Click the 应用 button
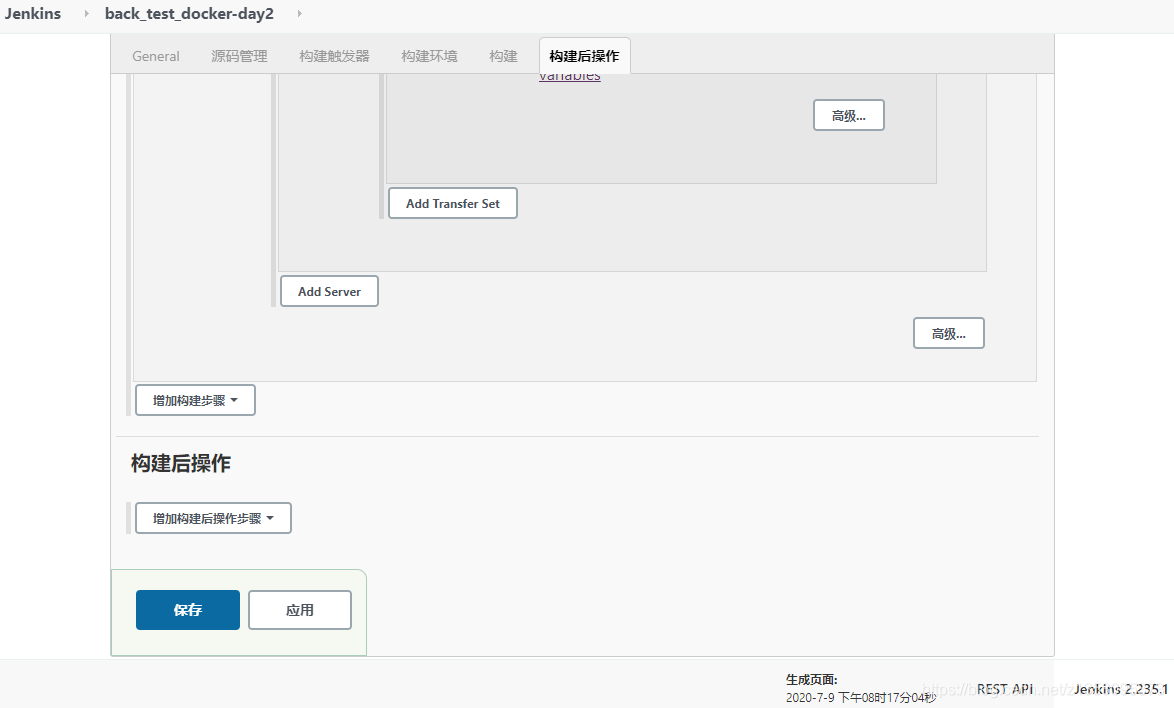 click(299, 610)
